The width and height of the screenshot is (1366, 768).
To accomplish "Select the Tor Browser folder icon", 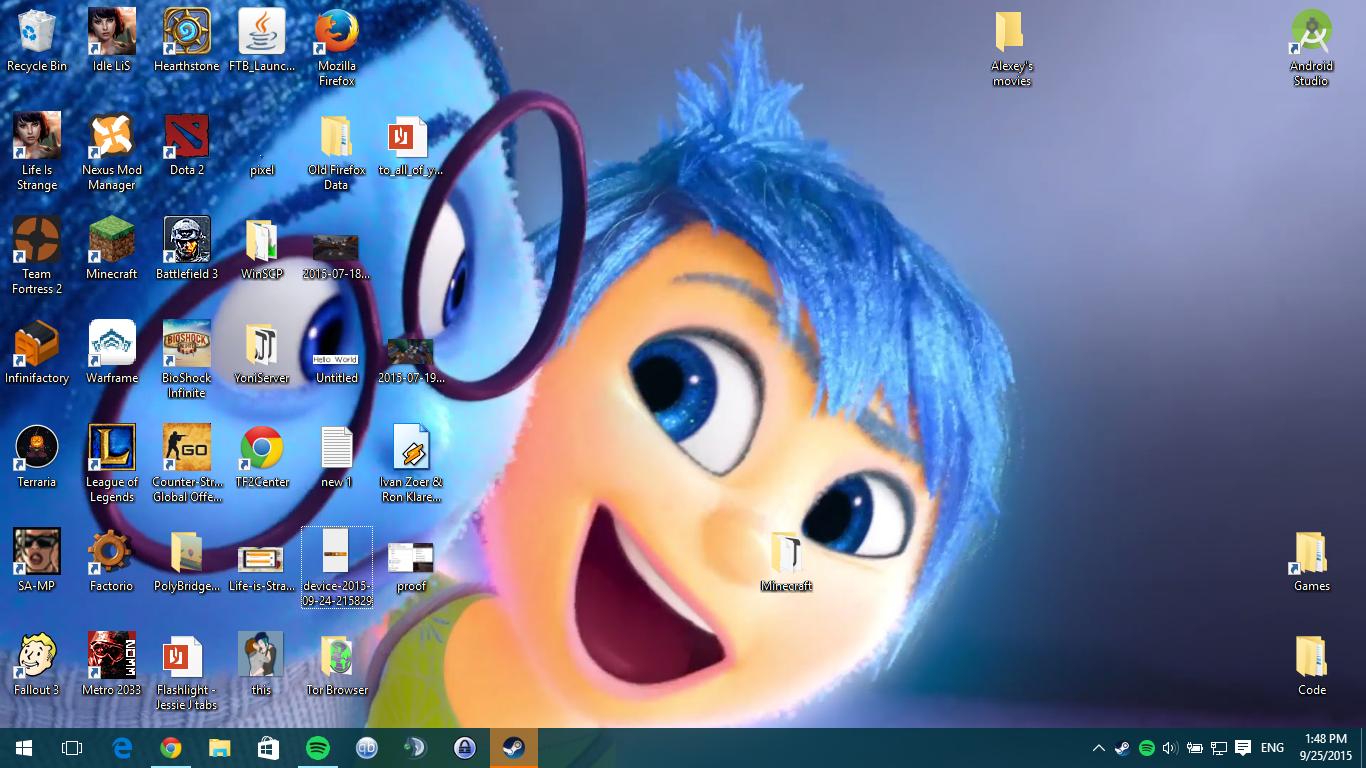I will coord(337,664).
